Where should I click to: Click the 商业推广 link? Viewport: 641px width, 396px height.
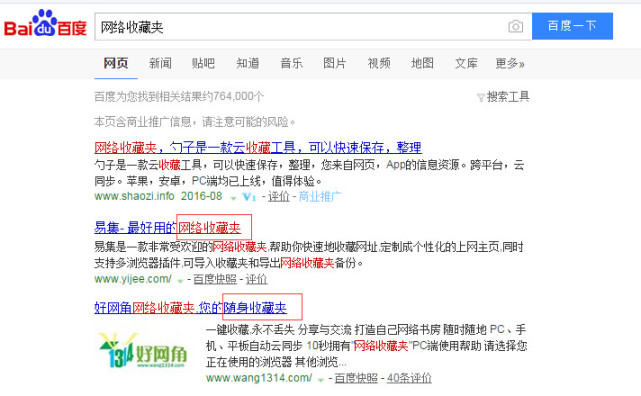320,197
